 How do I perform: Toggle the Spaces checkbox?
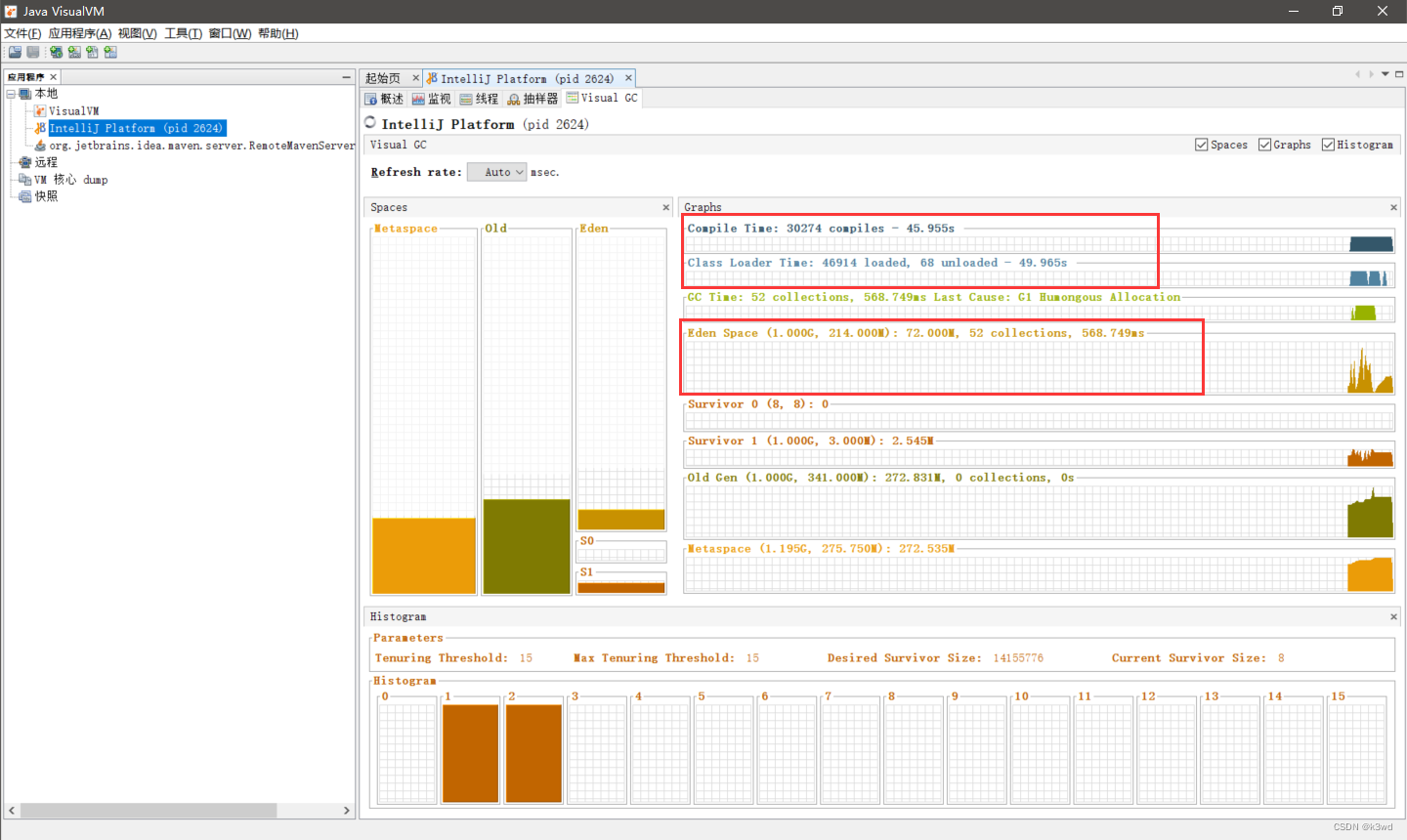point(1201,145)
